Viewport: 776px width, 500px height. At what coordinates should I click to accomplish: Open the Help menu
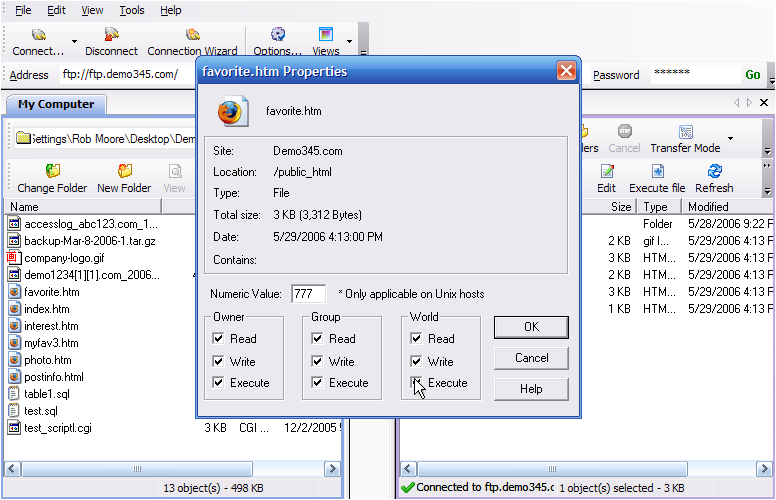(x=171, y=10)
